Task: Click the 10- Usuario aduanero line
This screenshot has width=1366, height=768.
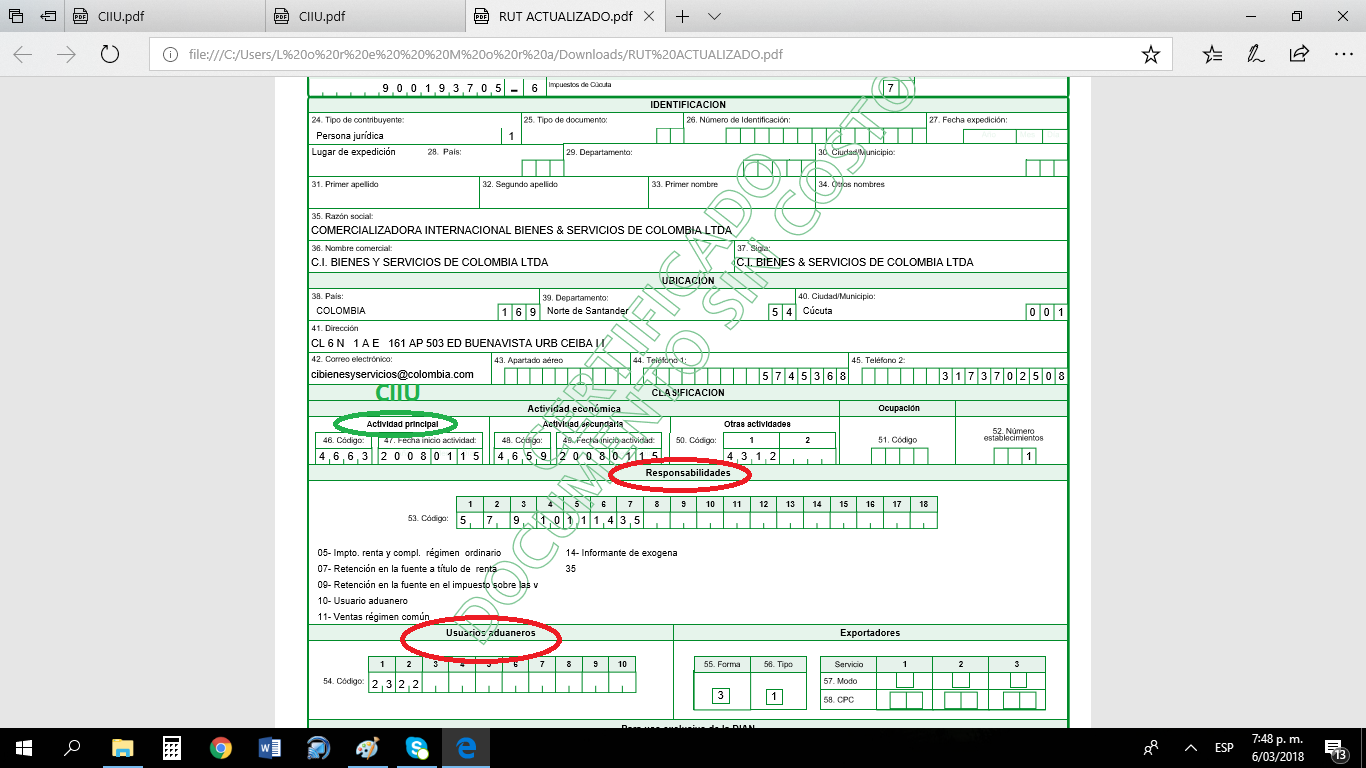Action: coord(362,601)
